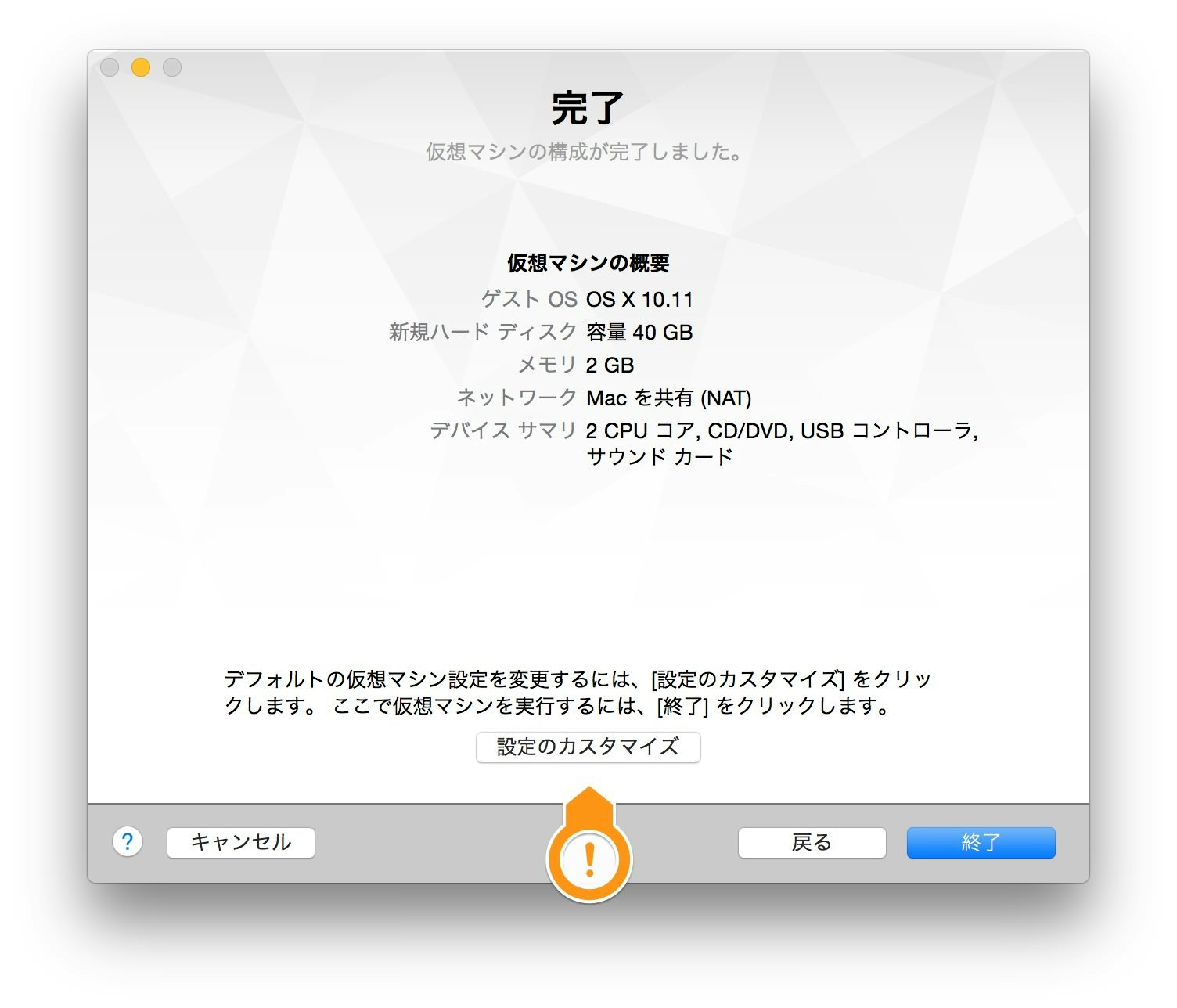Screen dimensions: 1177x1008
Task: Click the キャンセル button
Action: click(x=241, y=843)
